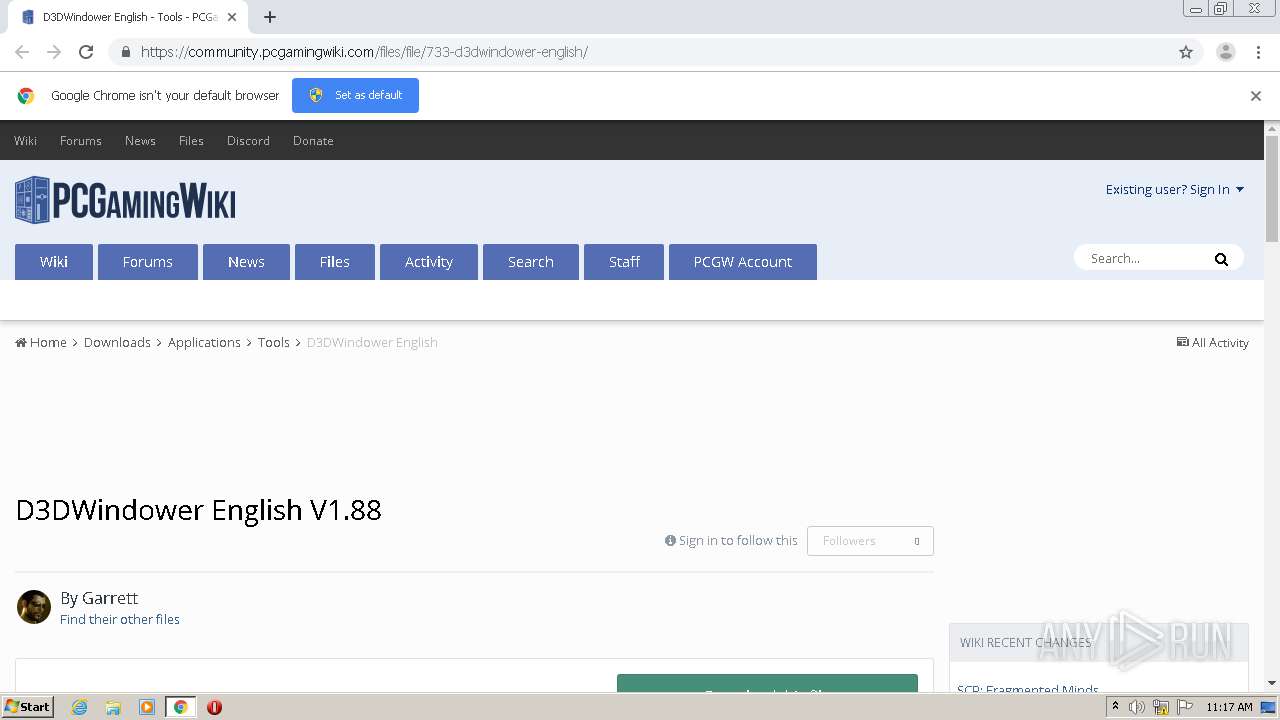Open Files in the top dark bar
1280x720 pixels.
[191, 141]
